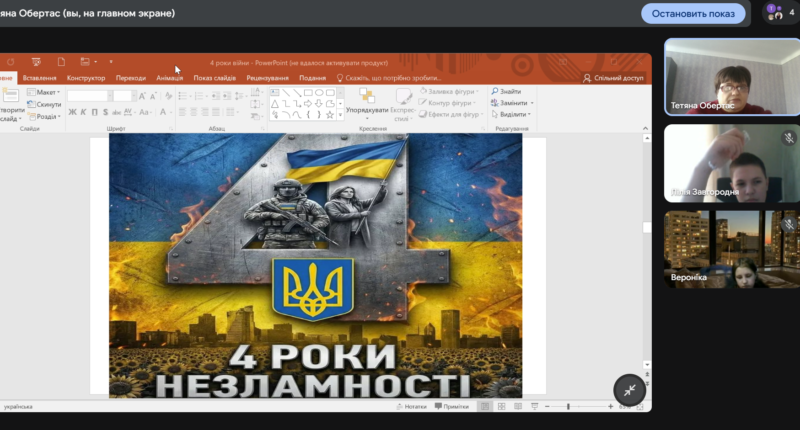This screenshot has width=800, height=430.
Task: Switch to the Анімація tab
Action: coord(169,78)
